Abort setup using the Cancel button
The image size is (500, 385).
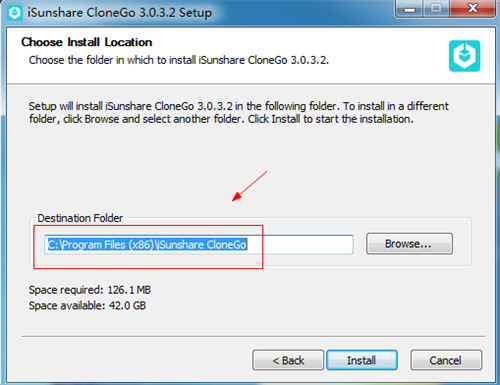[x=446, y=360]
